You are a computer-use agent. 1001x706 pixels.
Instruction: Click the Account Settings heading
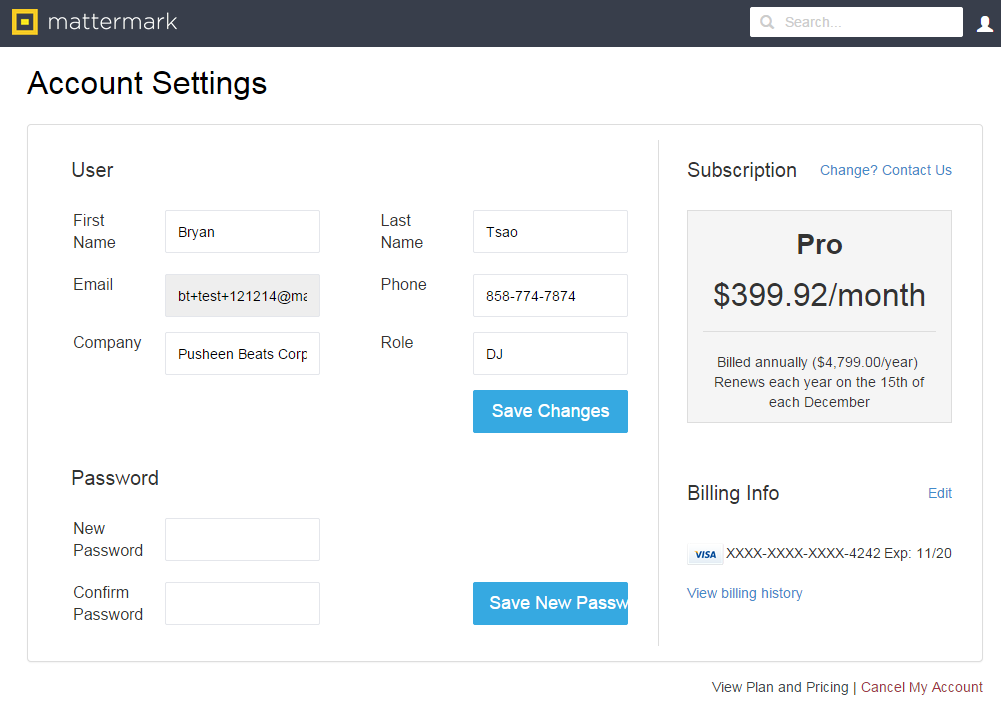point(147,84)
